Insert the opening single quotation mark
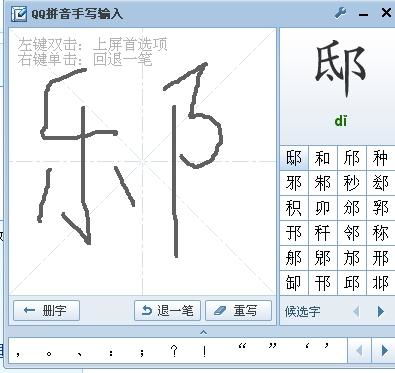The width and height of the screenshot is (395, 373). point(307,346)
